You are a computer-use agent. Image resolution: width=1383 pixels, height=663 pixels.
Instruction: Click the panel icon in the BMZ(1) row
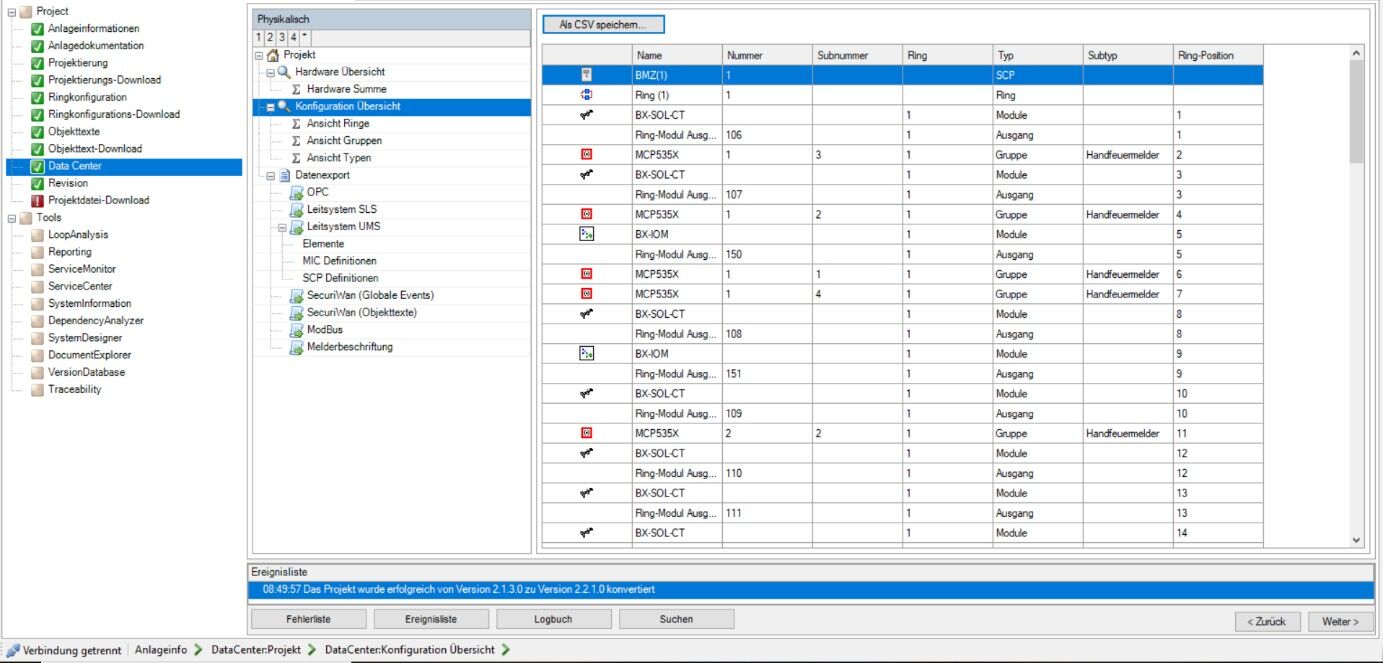(587, 75)
